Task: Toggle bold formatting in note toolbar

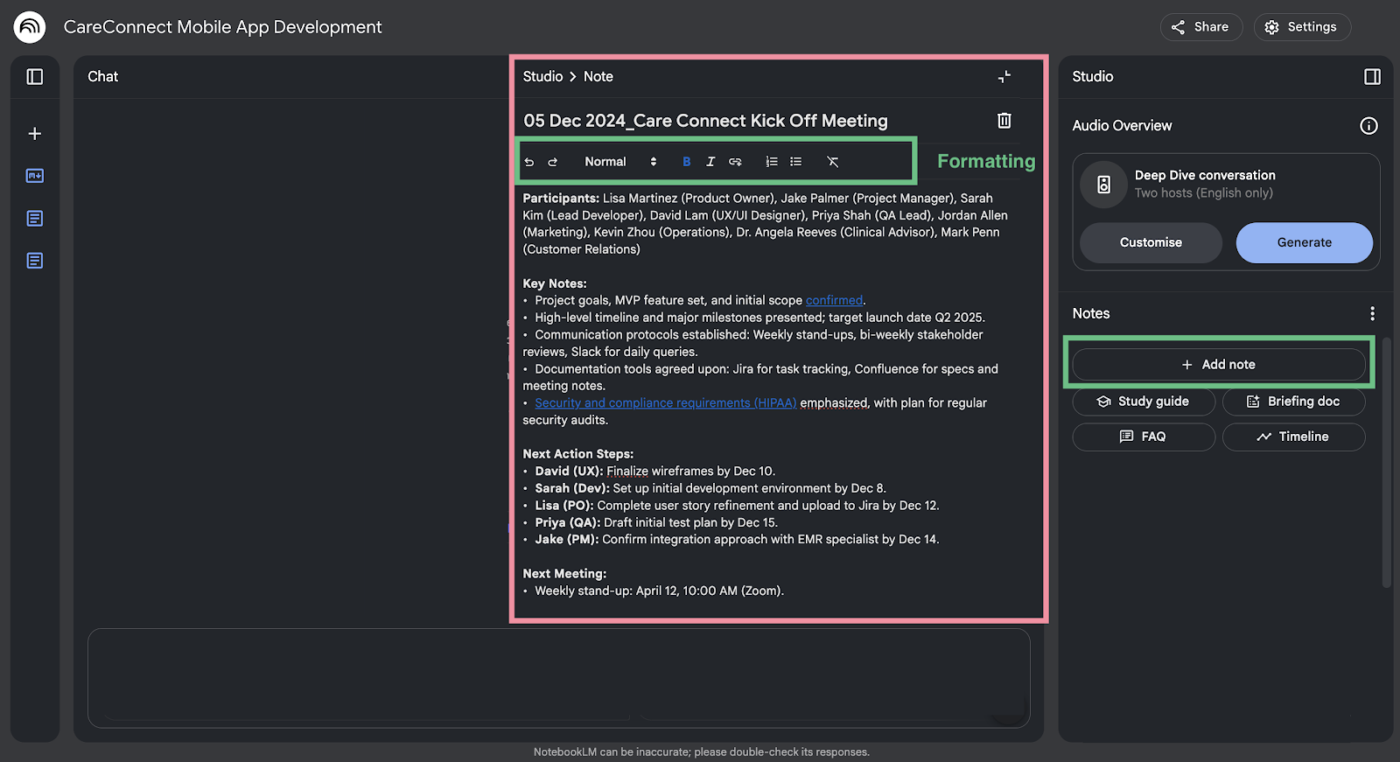Action: coord(686,162)
